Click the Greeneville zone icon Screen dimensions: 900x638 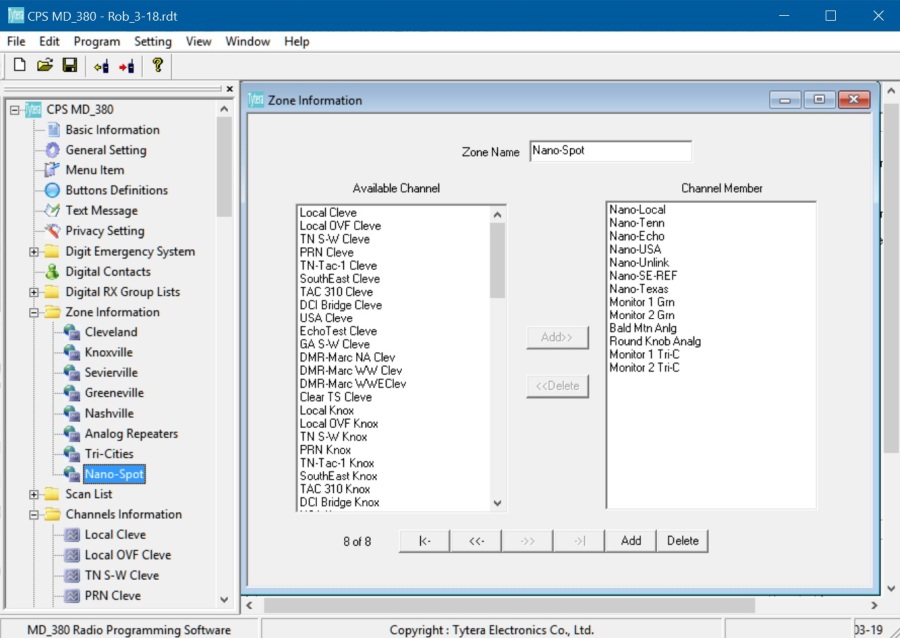72,393
